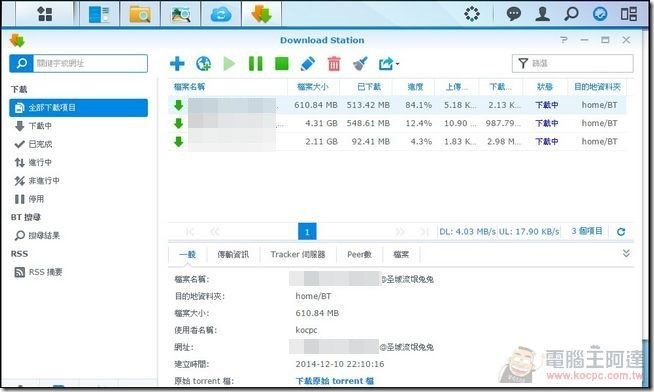Go to first page arrow
This screenshot has height=392, width=654.
click(x=190, y=231)
